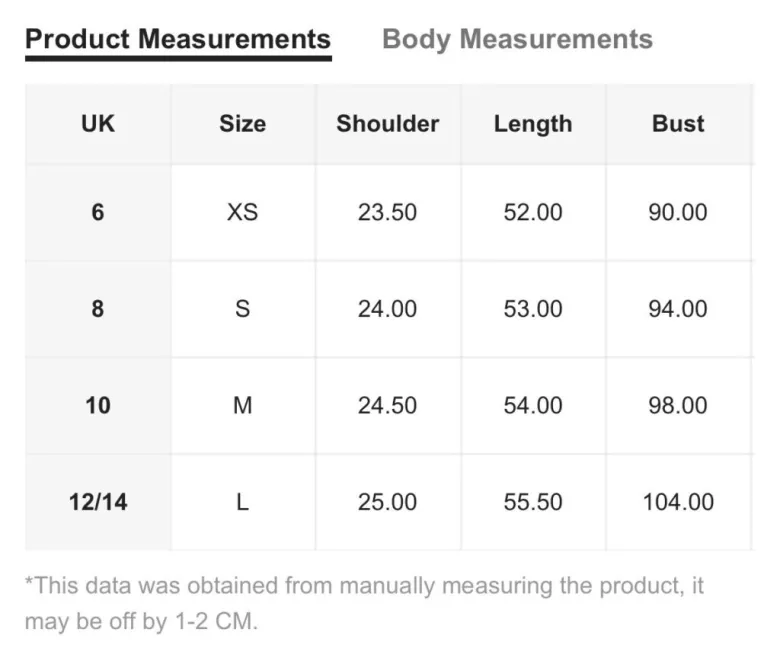Click the Length column header
The width and height of the screenshot is (780, 645).
coord(533,124)
